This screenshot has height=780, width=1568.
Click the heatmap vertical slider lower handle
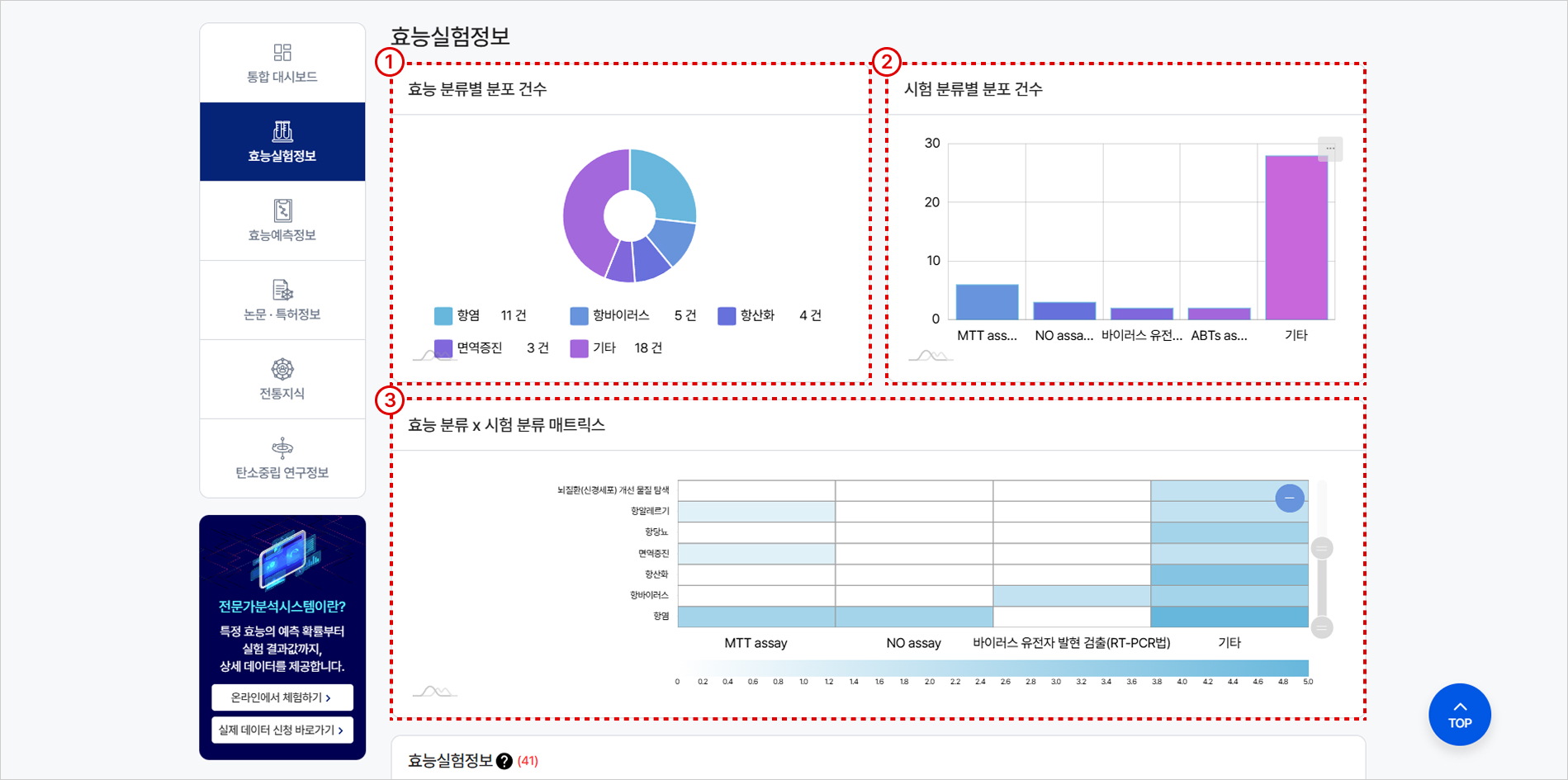tap(1322, 627)
